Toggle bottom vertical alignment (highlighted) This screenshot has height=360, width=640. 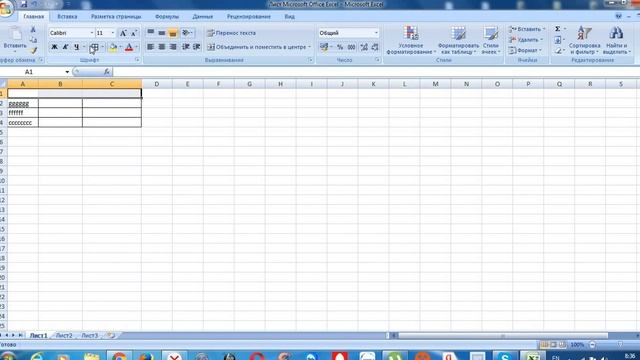click(x=173, y=33)
